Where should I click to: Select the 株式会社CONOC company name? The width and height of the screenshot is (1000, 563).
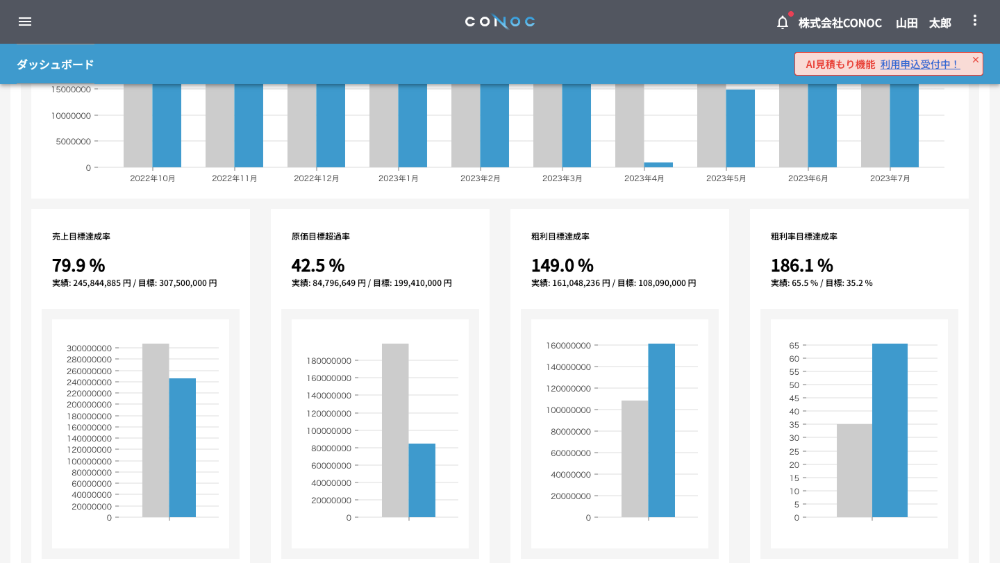click(840, 23)
